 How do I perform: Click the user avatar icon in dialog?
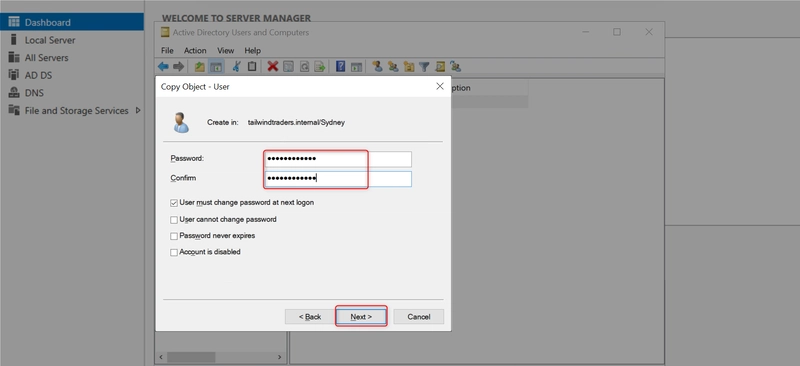(x=181, y=123)
